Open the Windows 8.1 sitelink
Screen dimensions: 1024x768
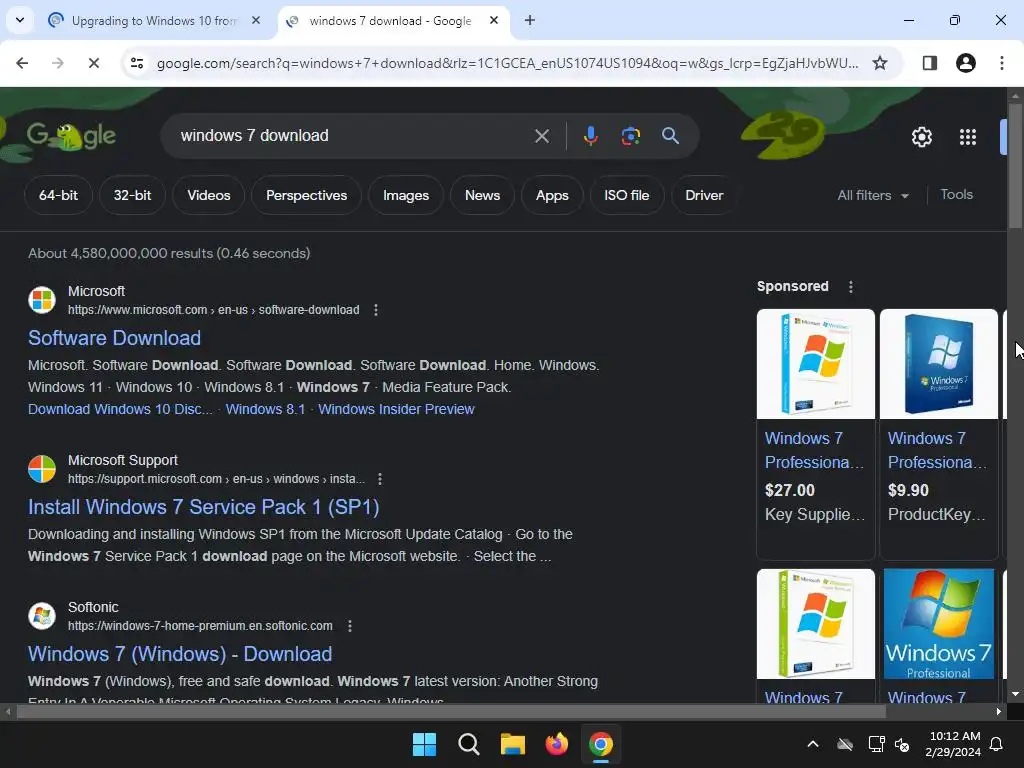(265, 409)
